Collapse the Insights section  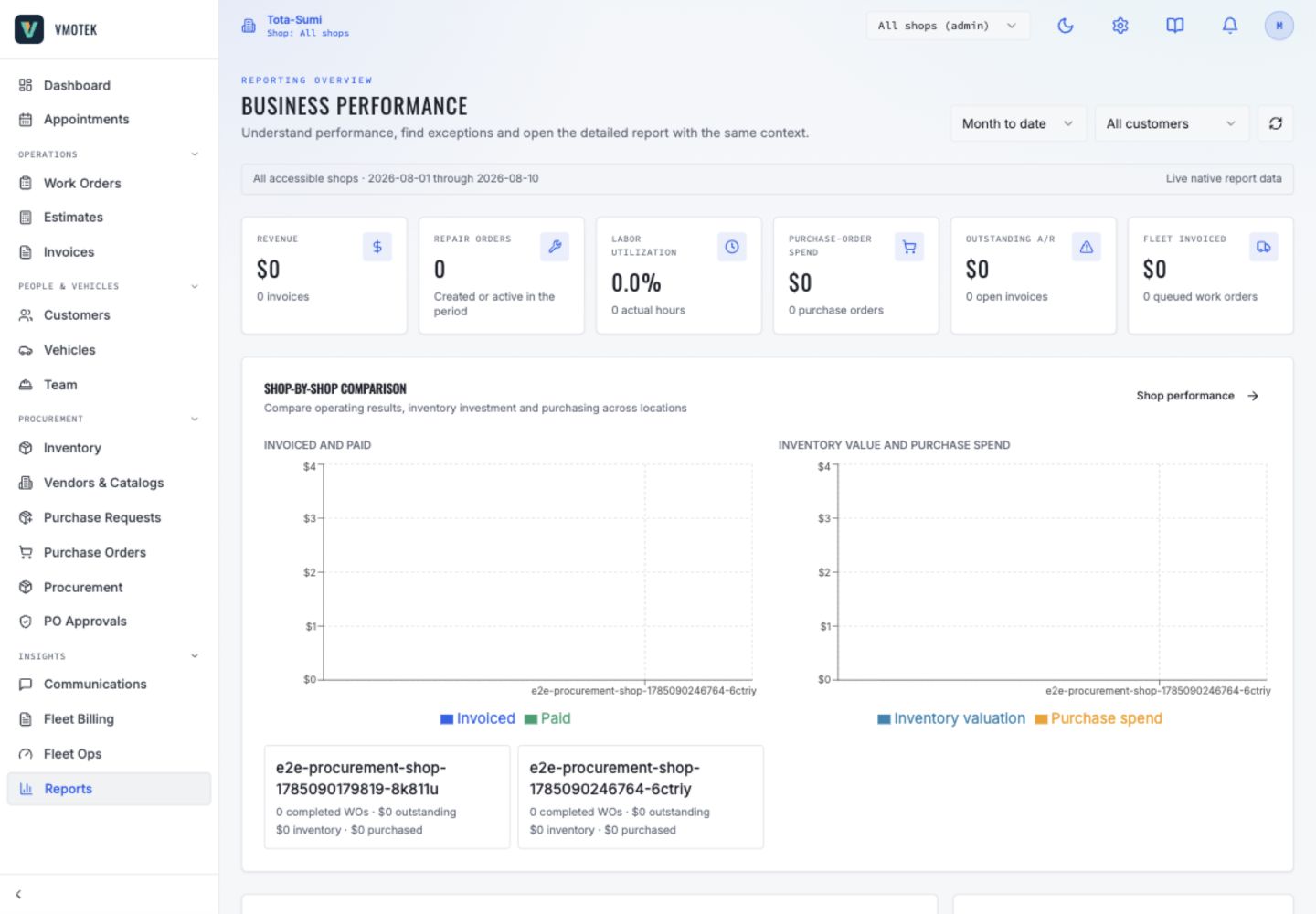point(195,655)
